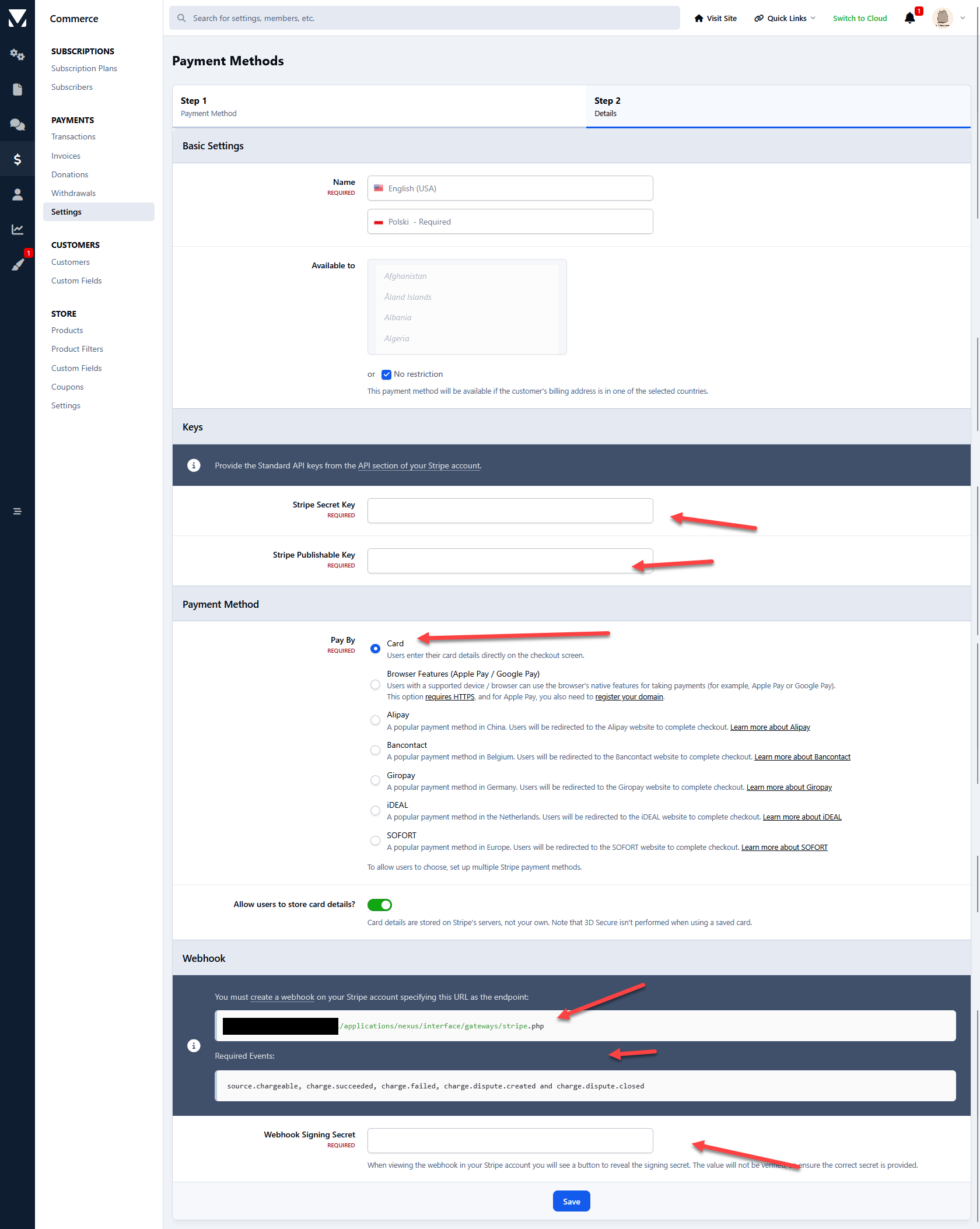This screenshot has width=980, height=1229.
Task: Go to Step 1 Payment Method tab
Action: tap(379, 107)
